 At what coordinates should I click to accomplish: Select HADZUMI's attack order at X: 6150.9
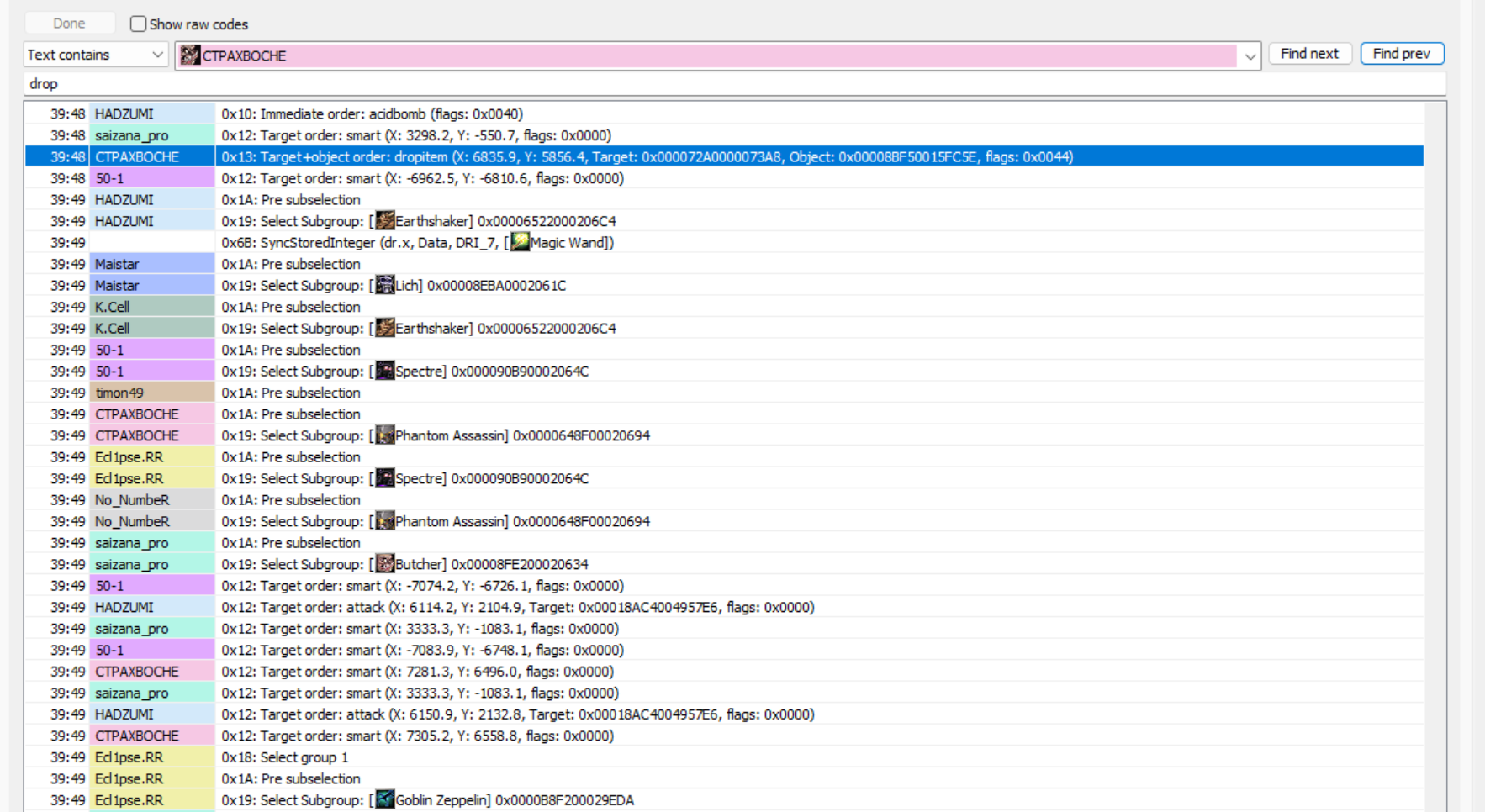724,714
